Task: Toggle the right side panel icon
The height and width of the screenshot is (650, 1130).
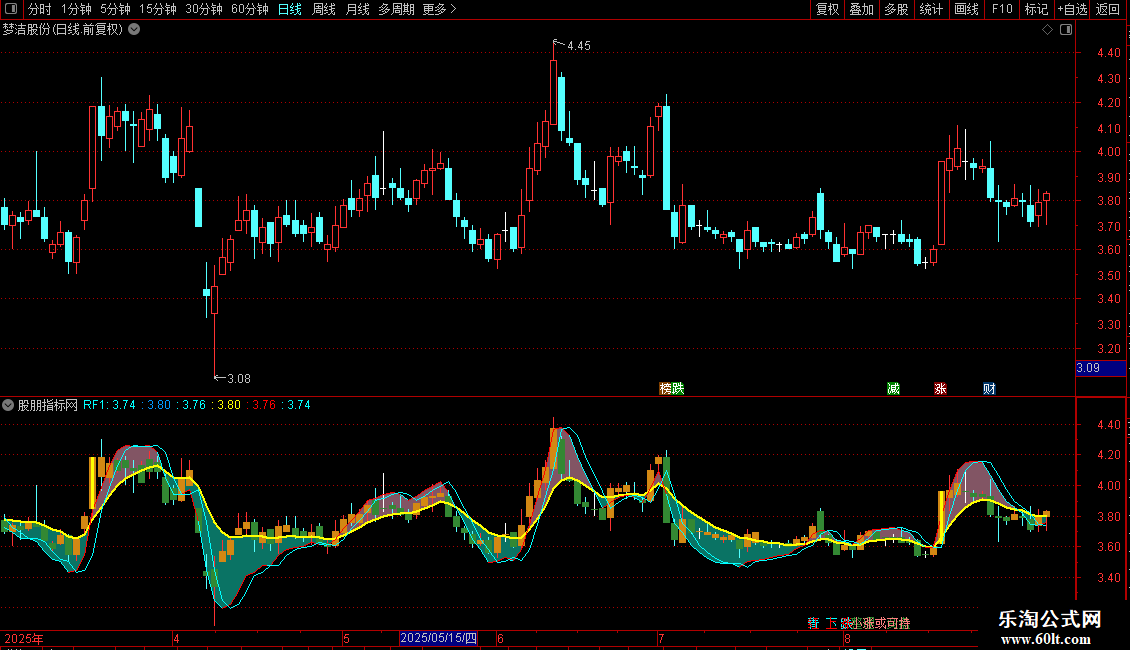Action: (x=1067, y=30)
